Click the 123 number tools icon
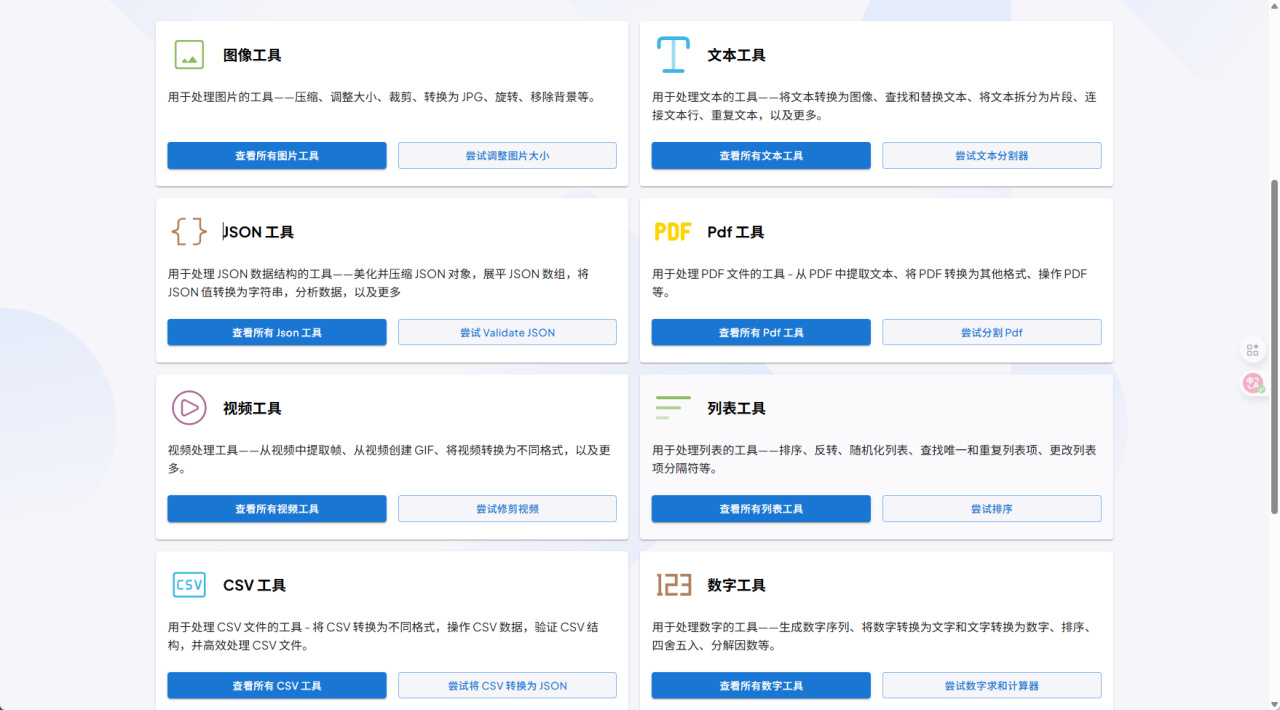This screenshot has height=710, width=1280. [674, 585]
